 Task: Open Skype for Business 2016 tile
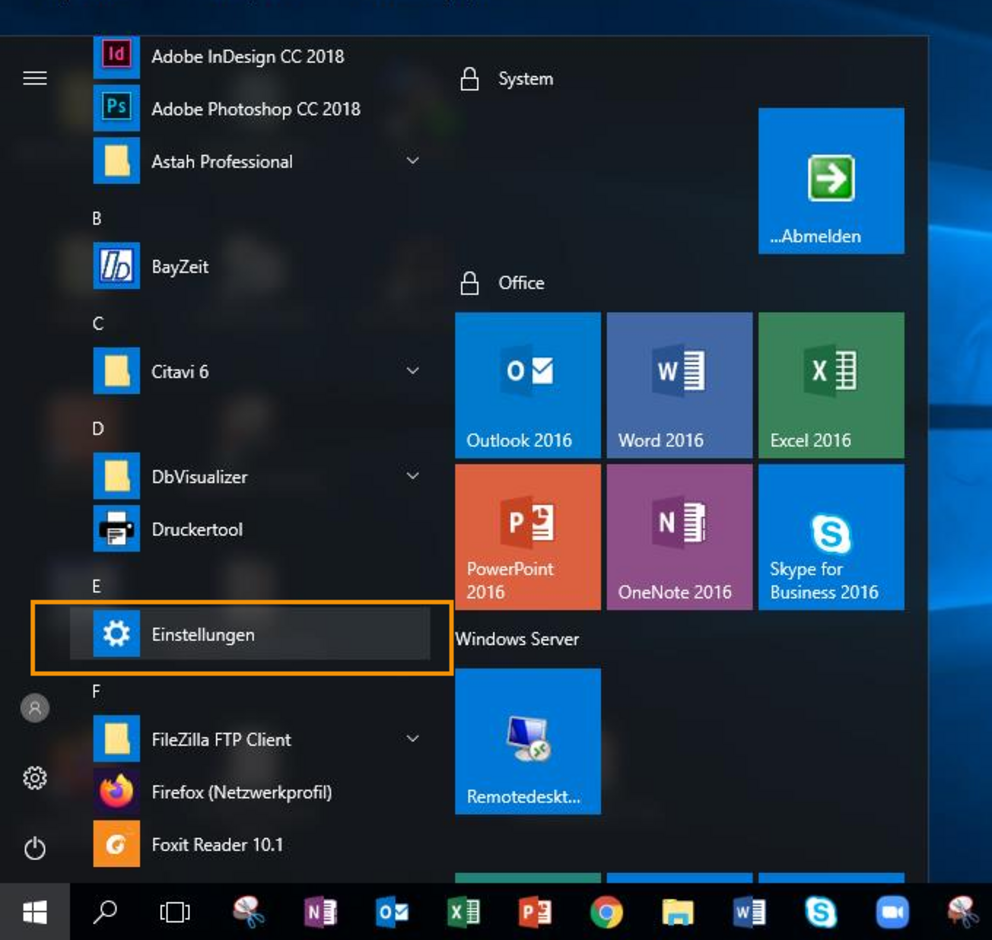[831, 537]
